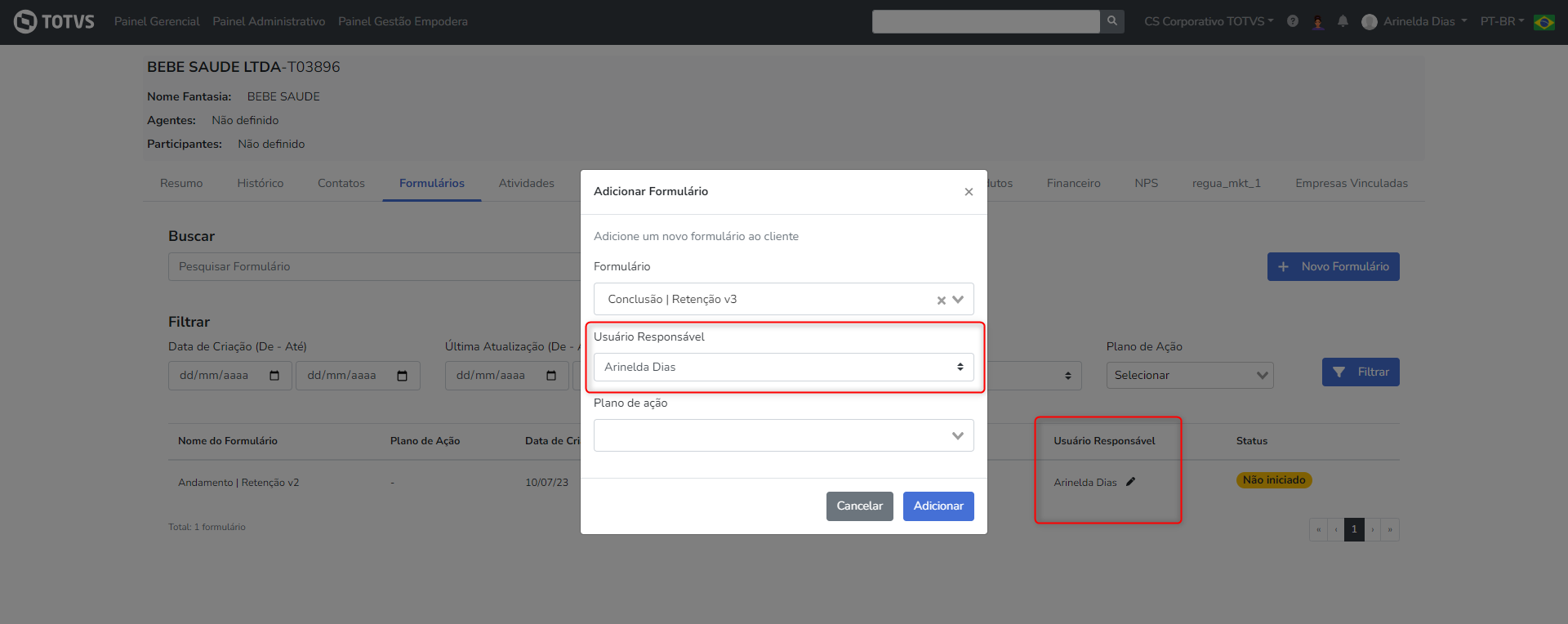Clear the selected Formulário with the X icon
The image size is (1568, 624).
coord(941,301)
